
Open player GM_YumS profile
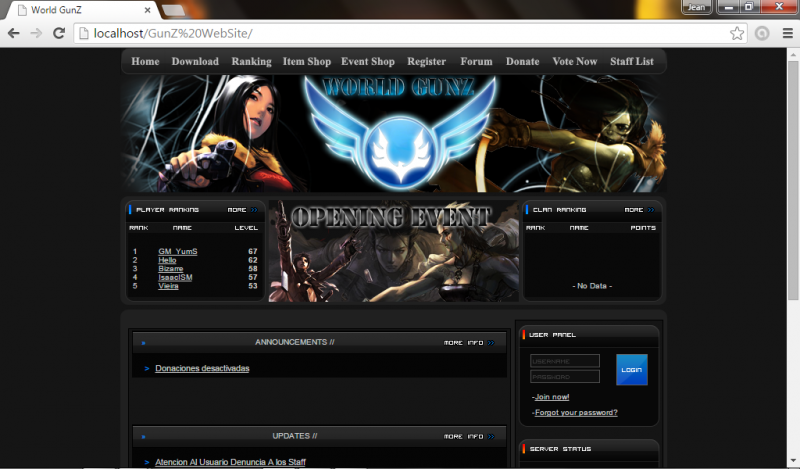(178, 251)
